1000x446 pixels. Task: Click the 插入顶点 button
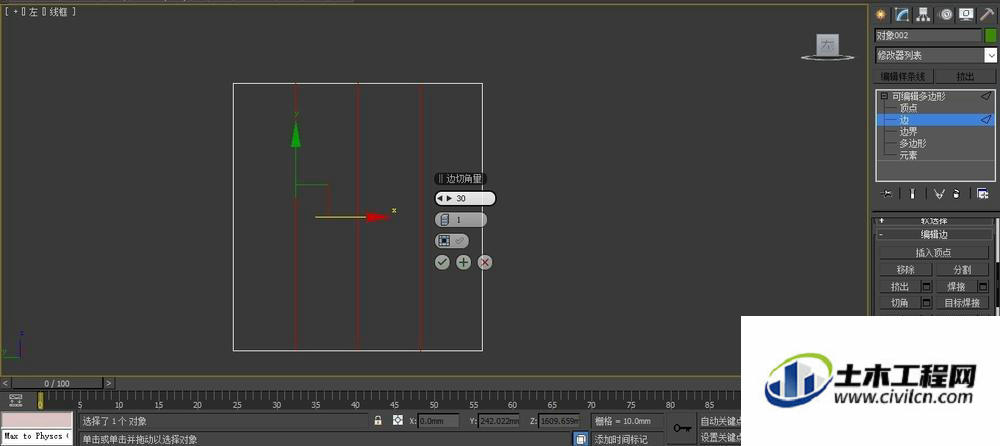click(934, 253)
